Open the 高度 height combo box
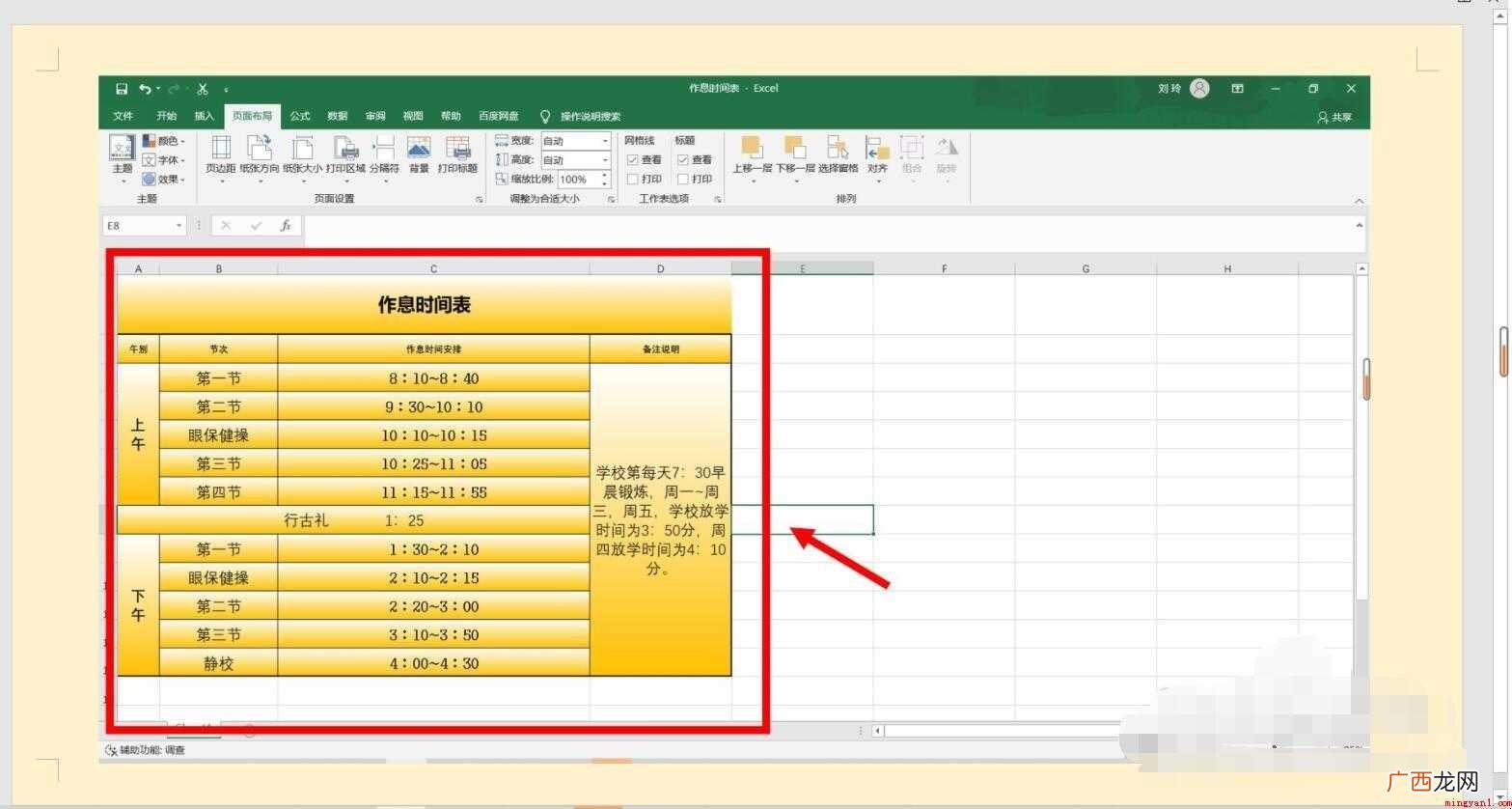The width and height of the screenshot is (1512, 809). (575, 160)
